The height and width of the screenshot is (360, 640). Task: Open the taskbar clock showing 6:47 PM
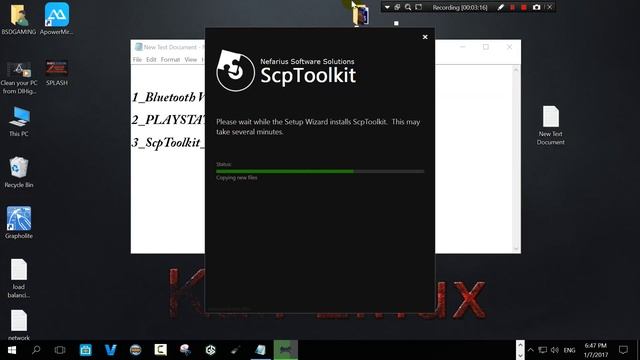(x=596, y=350)
